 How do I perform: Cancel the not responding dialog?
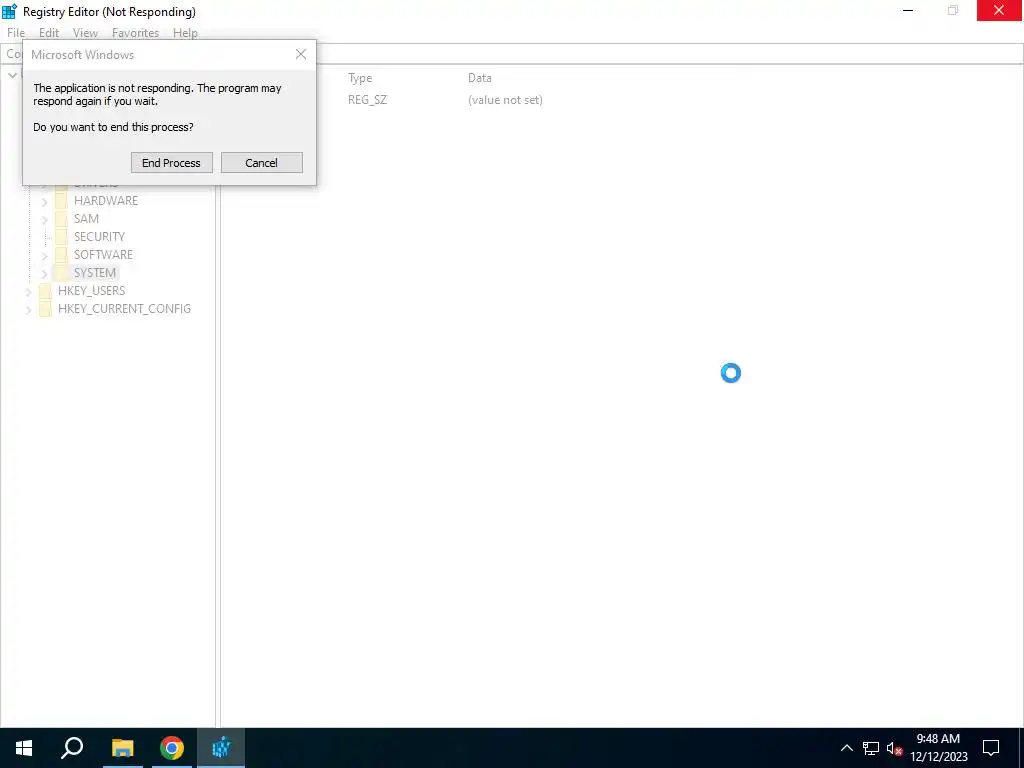click(261, 163)
